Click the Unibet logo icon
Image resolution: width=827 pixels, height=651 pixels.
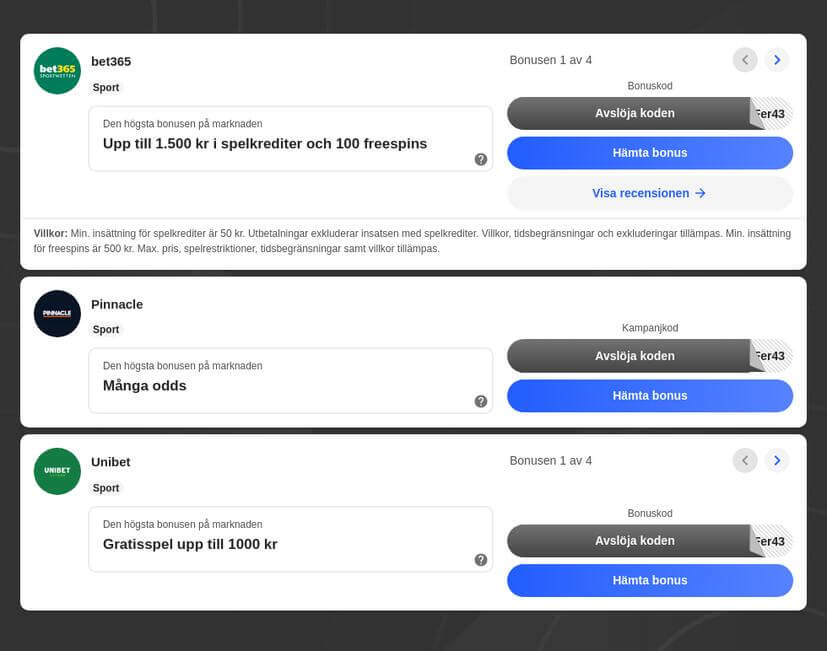tap(57, 471)
